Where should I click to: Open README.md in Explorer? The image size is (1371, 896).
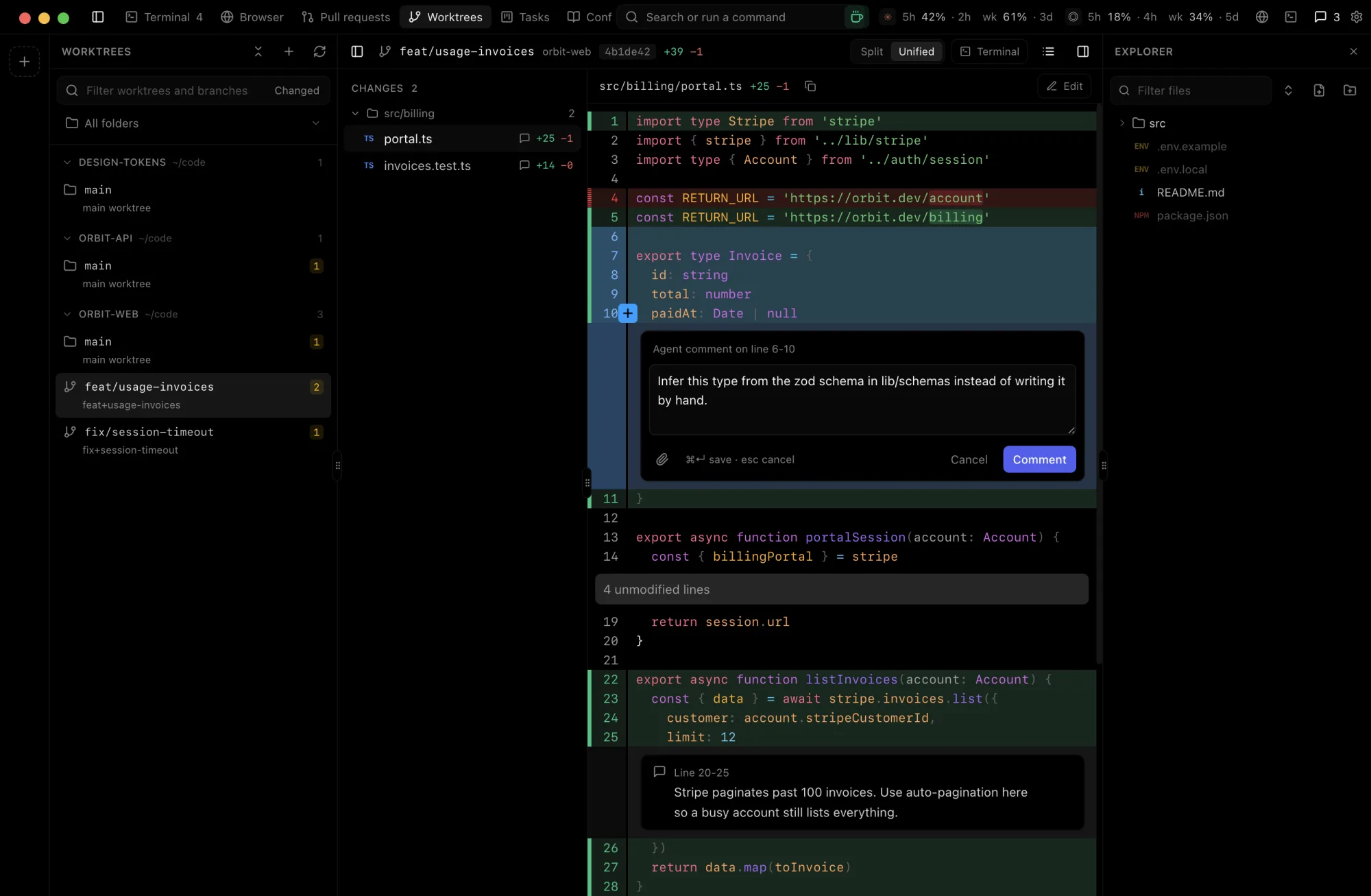1190,193
